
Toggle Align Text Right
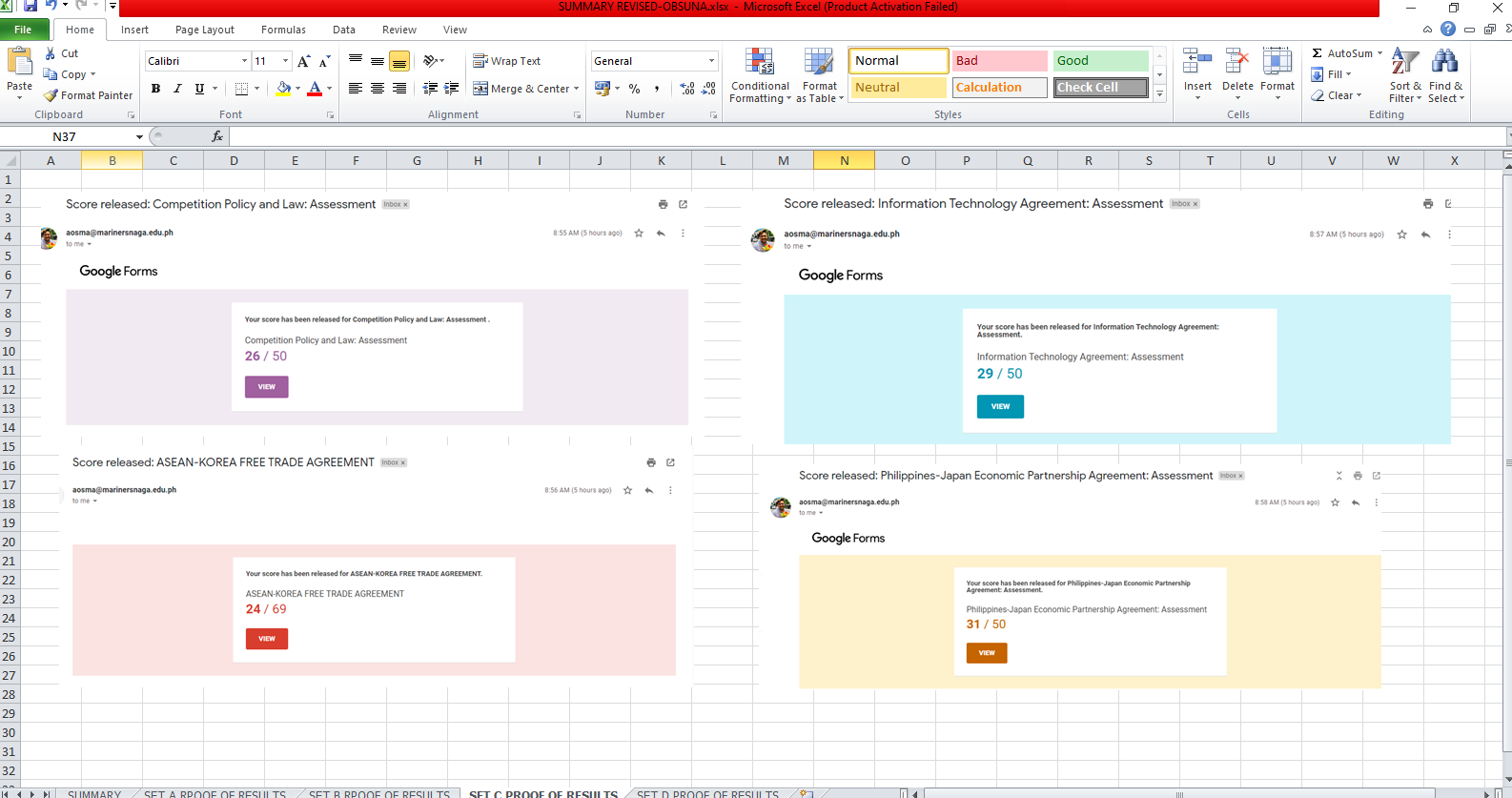[399, 89]
